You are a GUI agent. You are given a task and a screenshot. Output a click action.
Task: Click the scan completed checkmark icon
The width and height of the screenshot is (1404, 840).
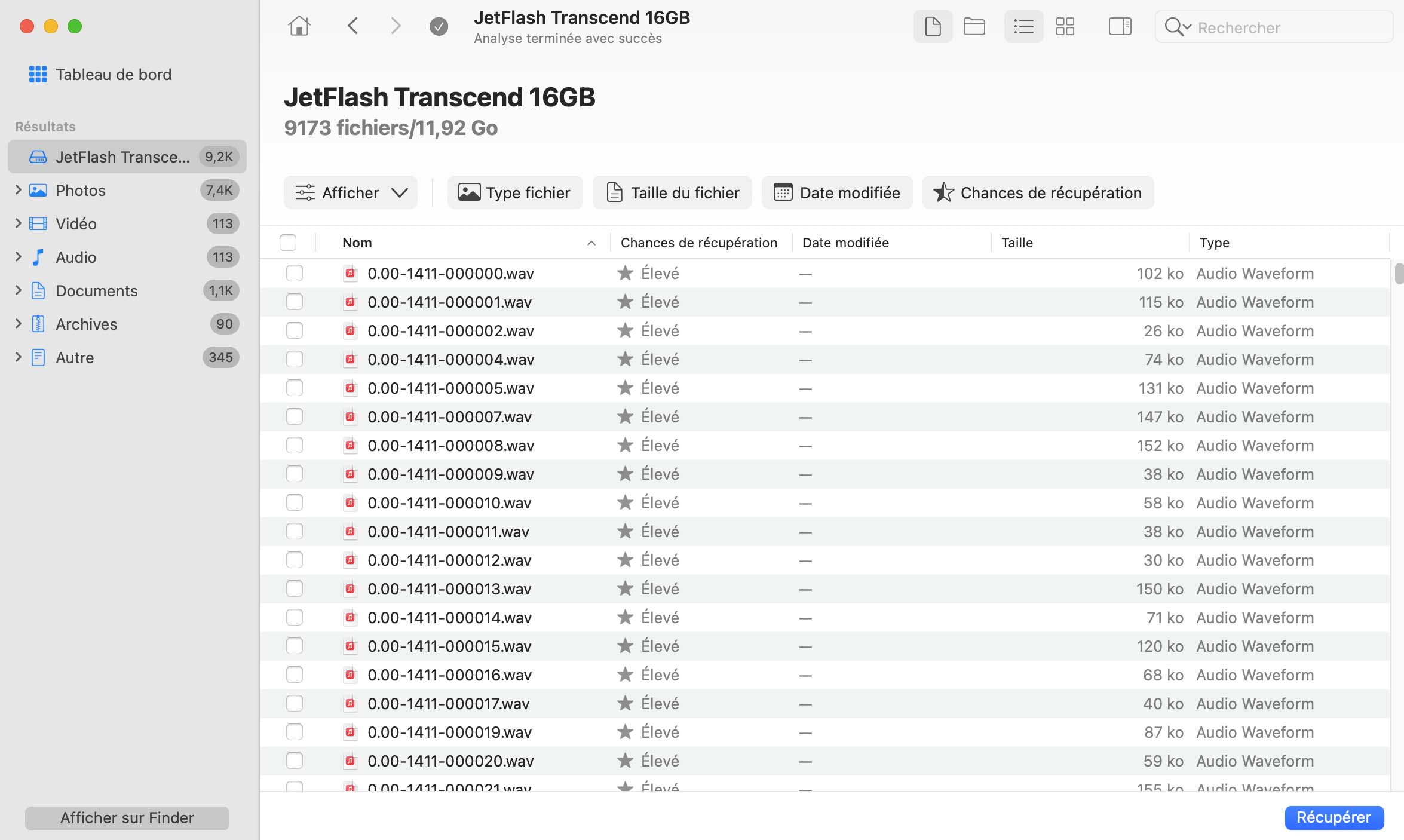[439, 26]
